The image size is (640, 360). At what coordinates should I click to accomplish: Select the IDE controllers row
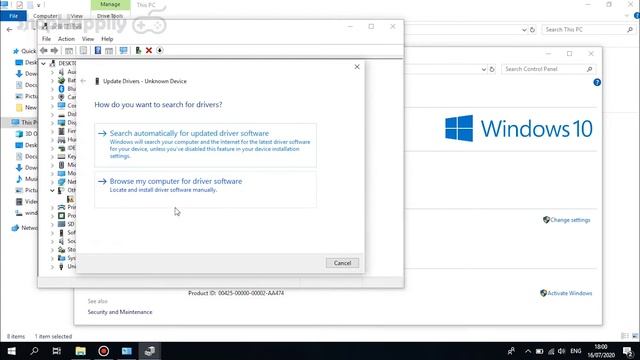66,148
